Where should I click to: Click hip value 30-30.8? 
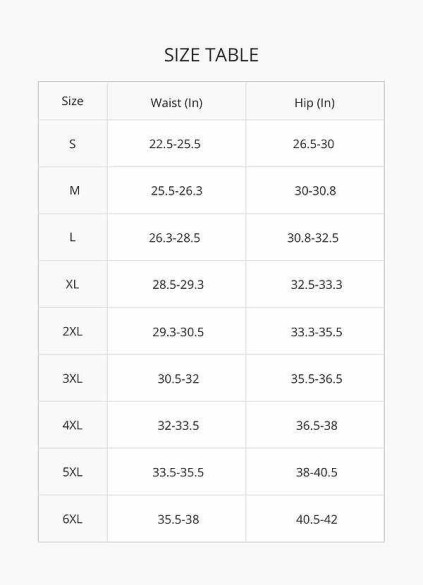click(315, 191)
